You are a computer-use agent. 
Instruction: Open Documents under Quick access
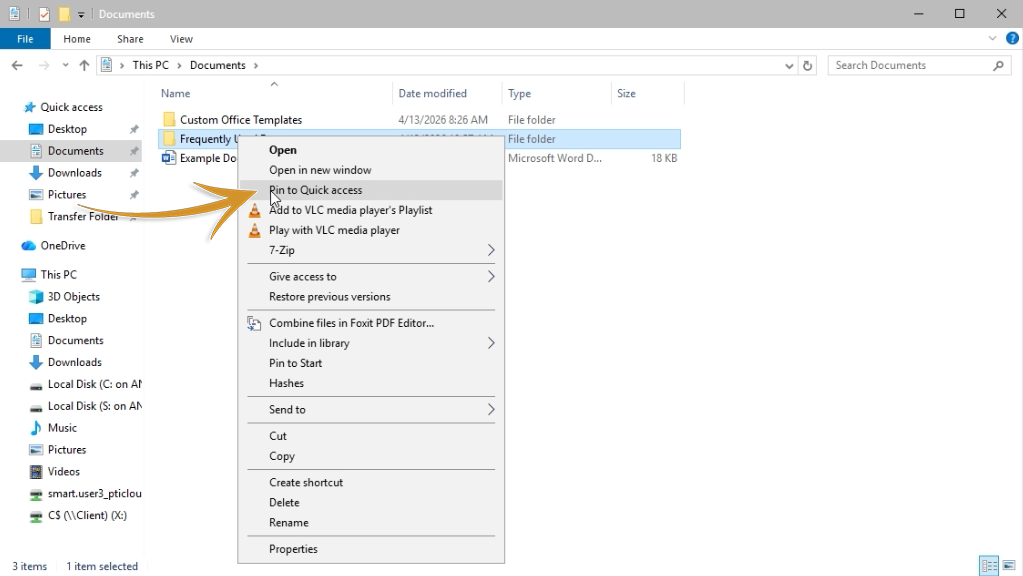coord(76,151)
